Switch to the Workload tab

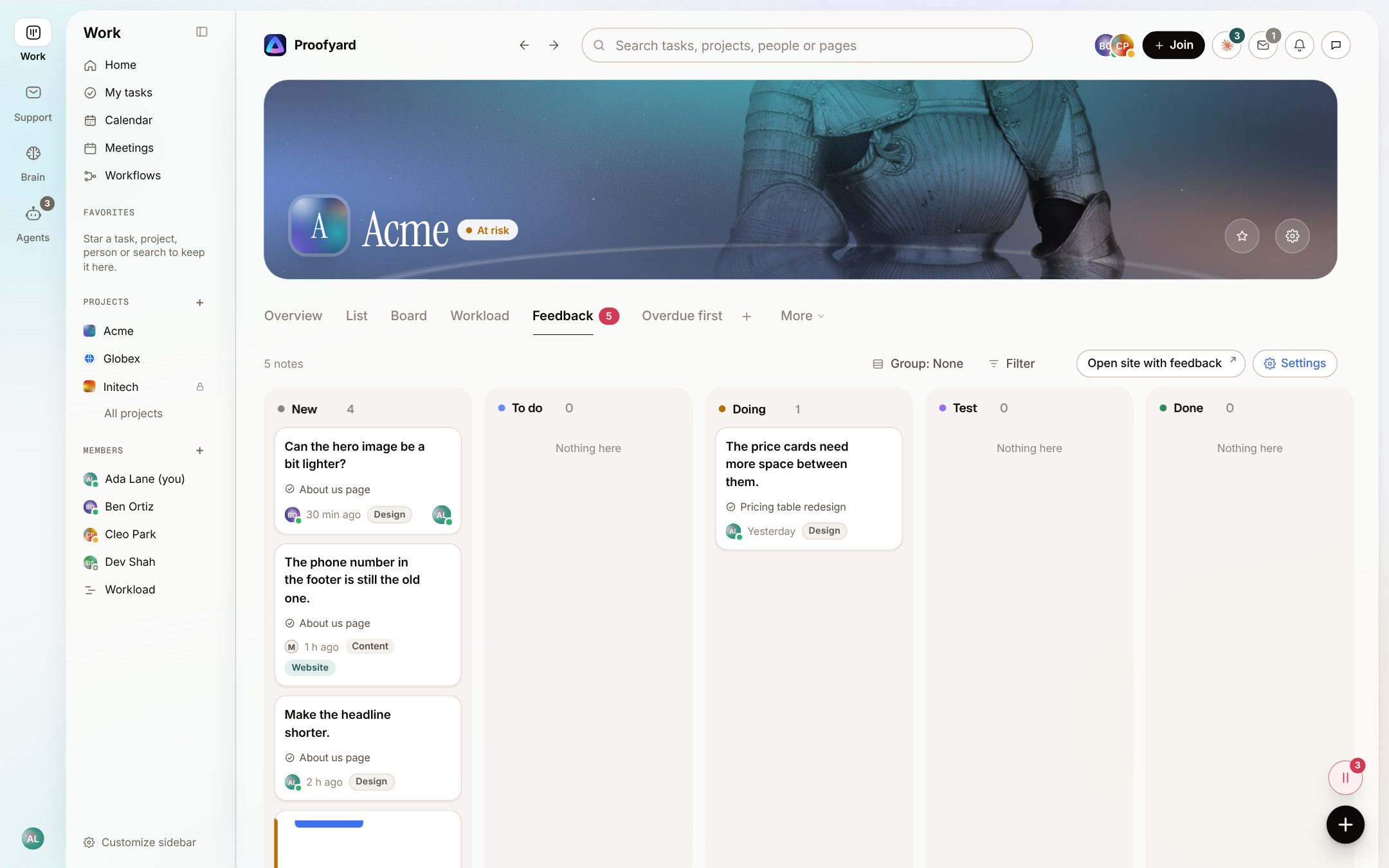pos(480,316)
